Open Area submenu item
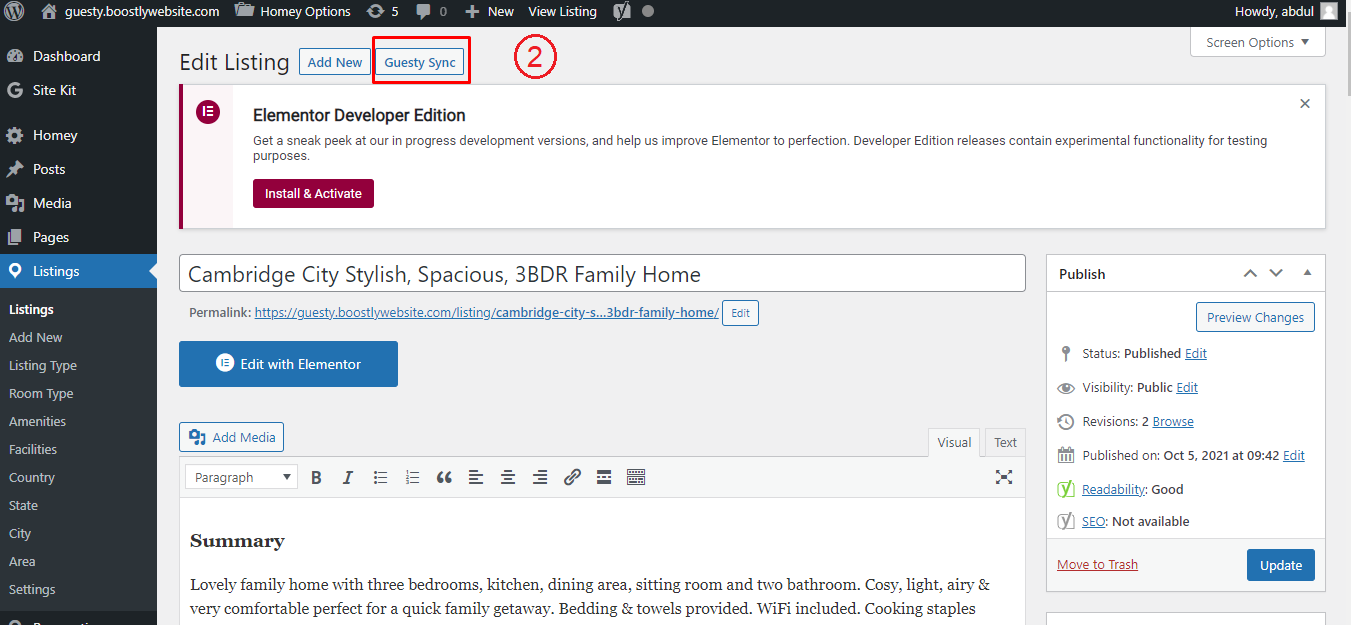This screenshot has height=625, width=1351. pyautogui.click(x=22, y=562)
